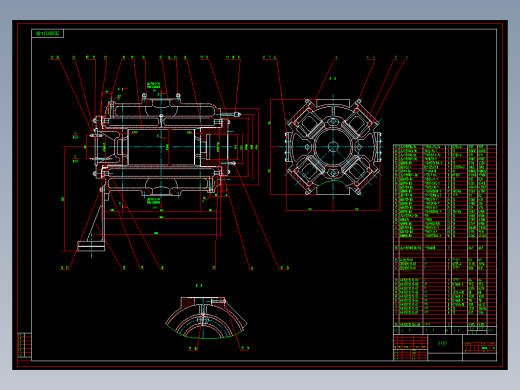Select the title block name cell at bottom-right
This screenshot has width=520, height=390.
point(445,344)
